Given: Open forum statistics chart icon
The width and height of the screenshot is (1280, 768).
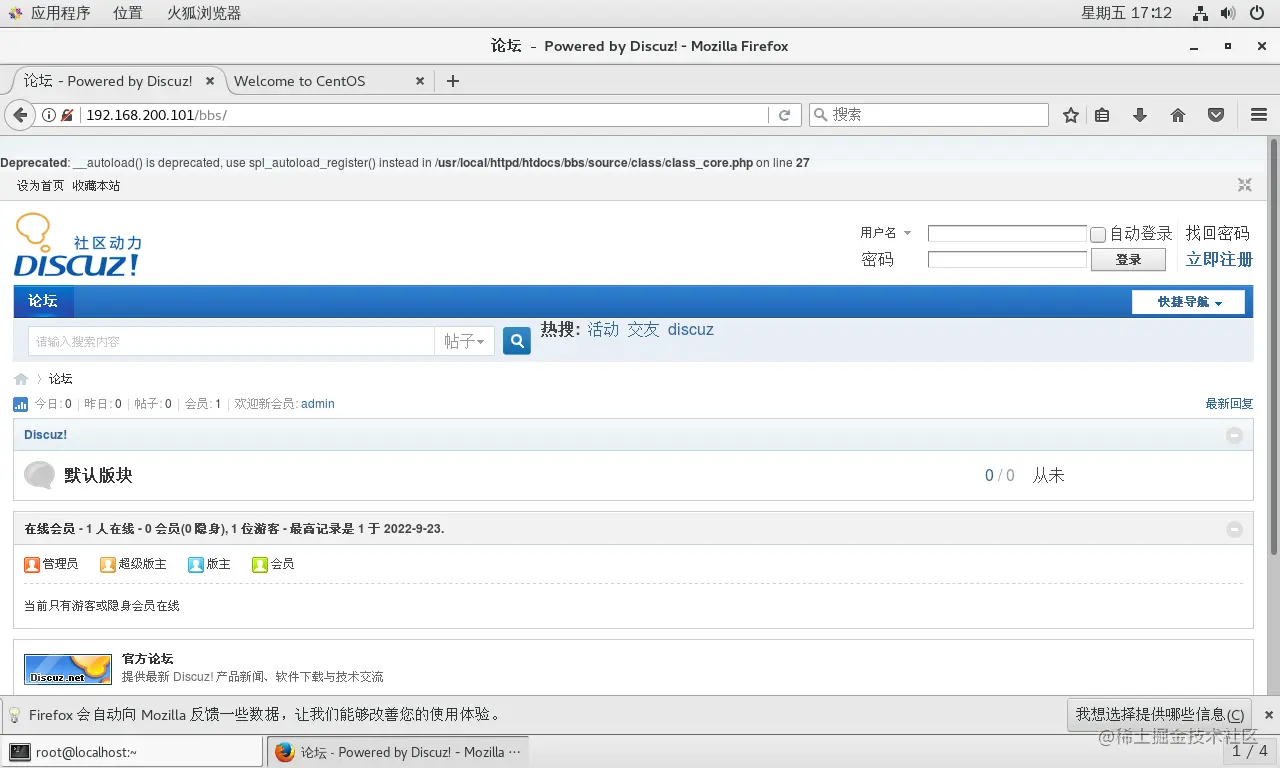Looking at the screenshot, I should point(20,404).
